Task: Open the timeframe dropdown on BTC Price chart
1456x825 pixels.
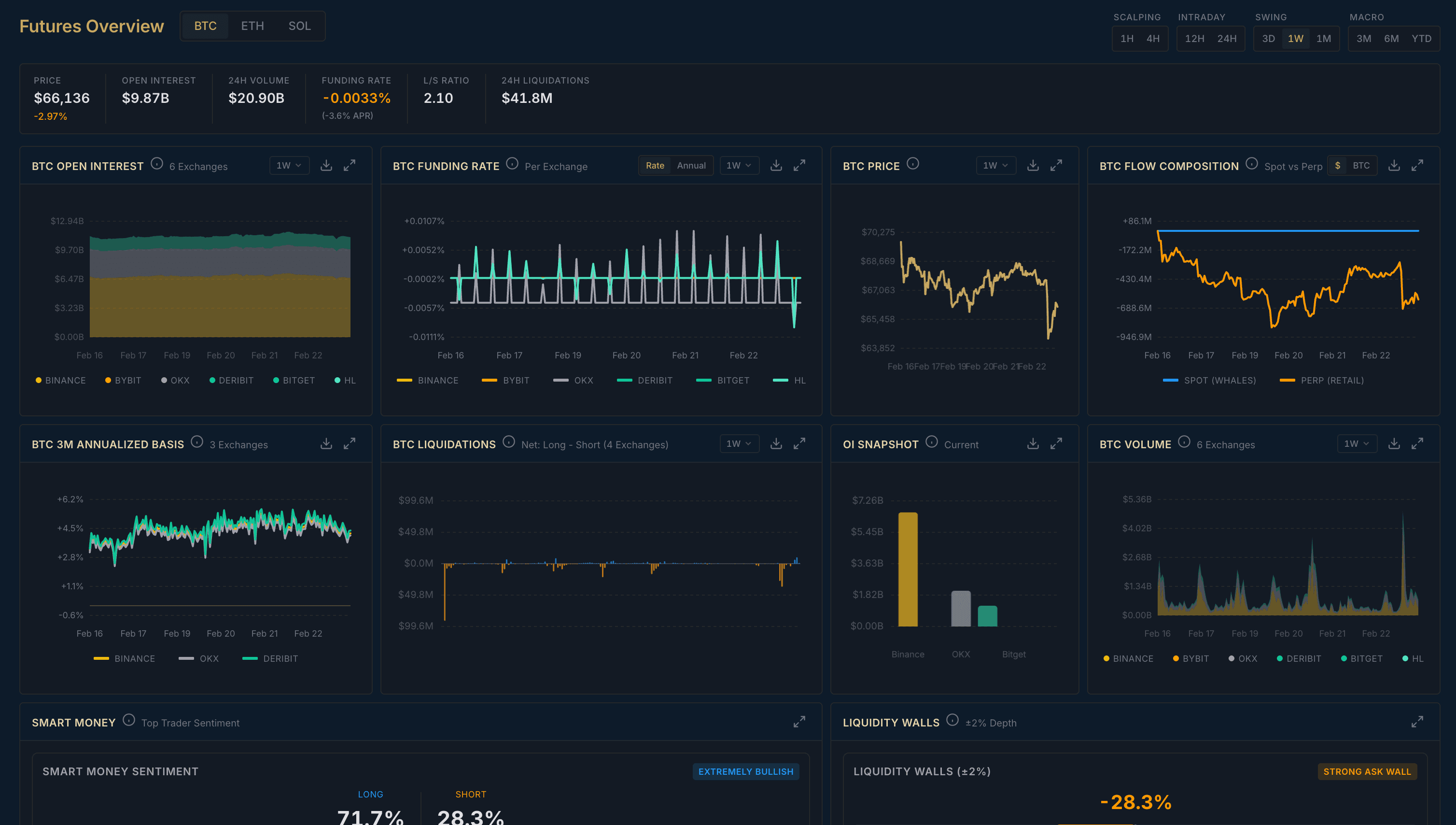Action: pos(995,165)
